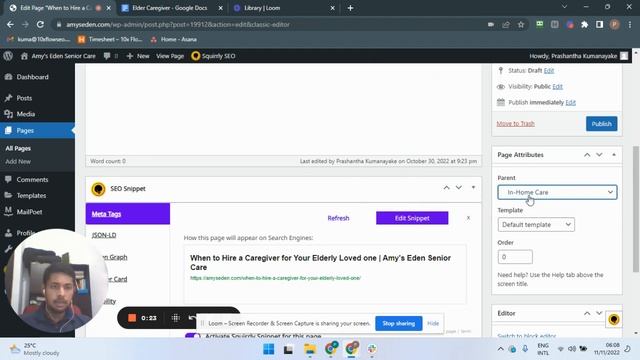Screen dimensions: 640x360
Task: Move the Page Attributes panel up
Action: [587, 155]
